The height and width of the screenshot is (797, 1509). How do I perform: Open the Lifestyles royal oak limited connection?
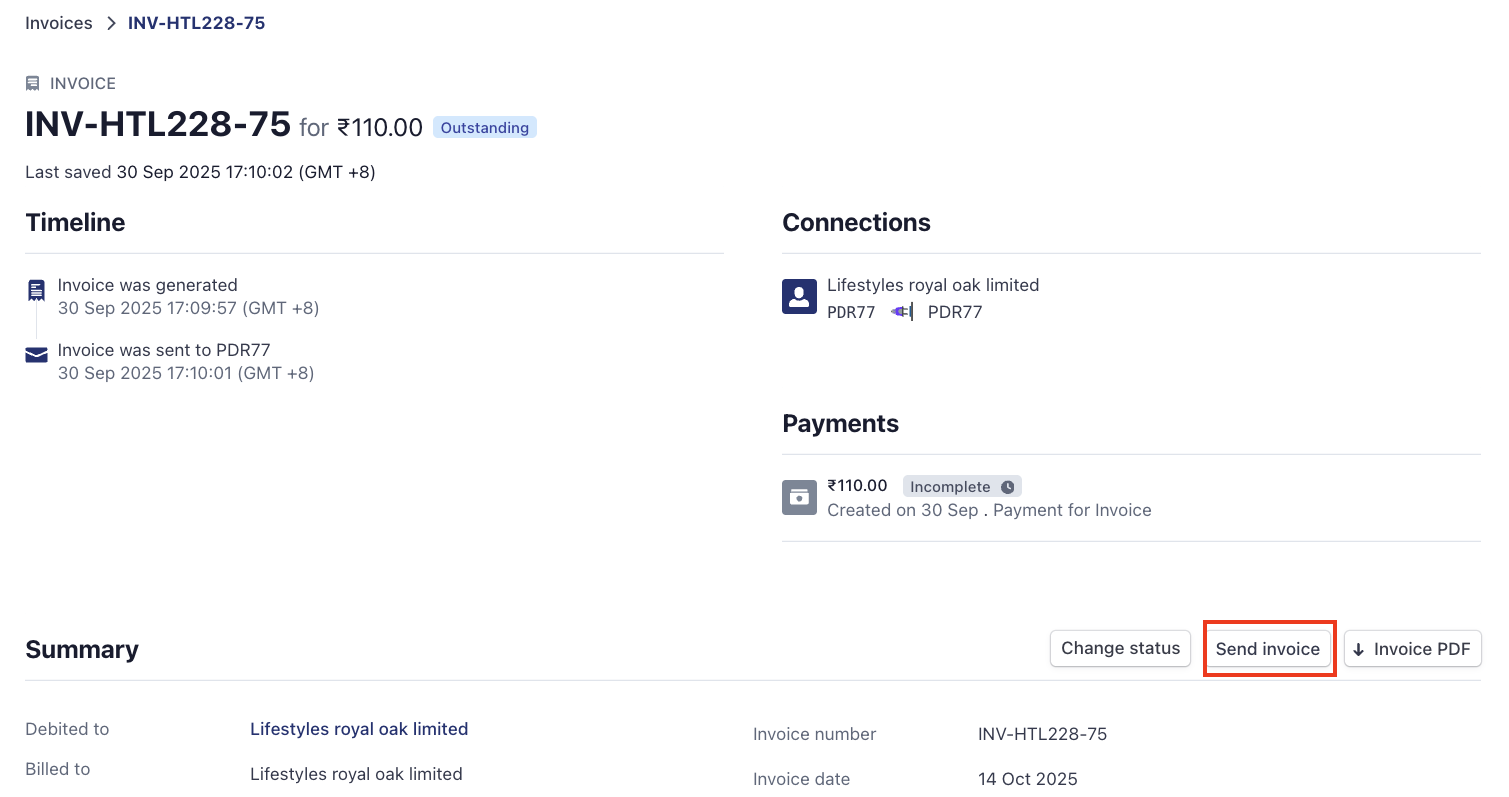(x=932, y=285)
